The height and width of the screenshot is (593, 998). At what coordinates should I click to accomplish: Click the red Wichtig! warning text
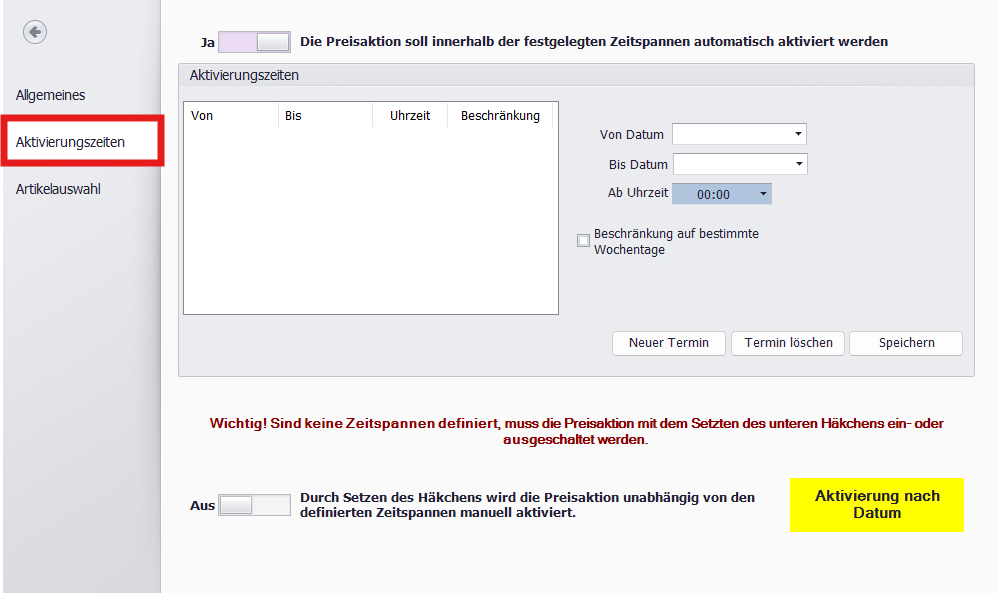(576, 431)
